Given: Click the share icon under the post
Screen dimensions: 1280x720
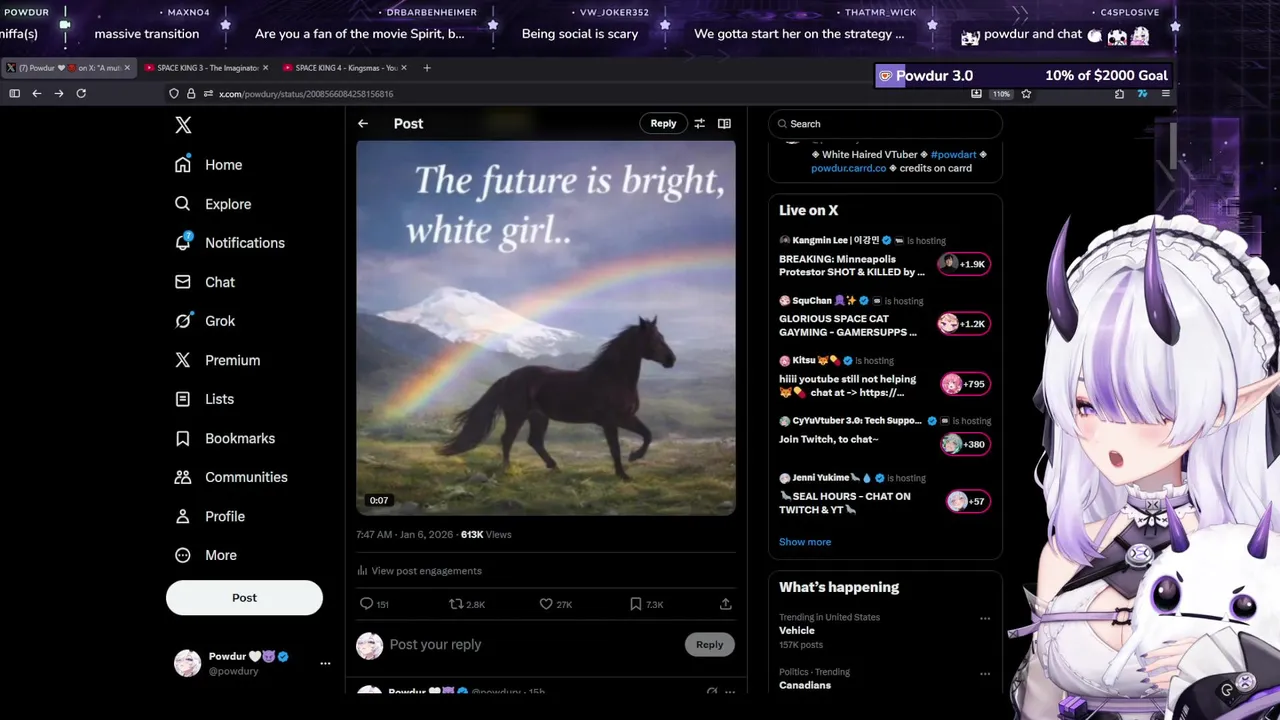Looking at the screenshot, I should pos(726,604).
